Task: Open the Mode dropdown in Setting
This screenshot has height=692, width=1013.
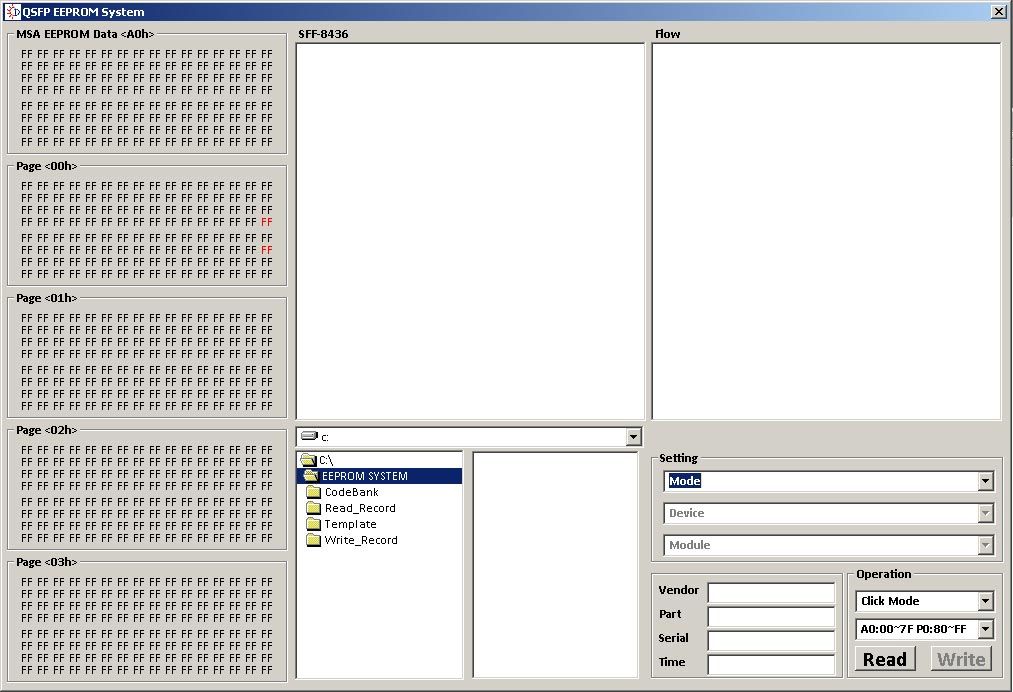Action: pos(984,481)
